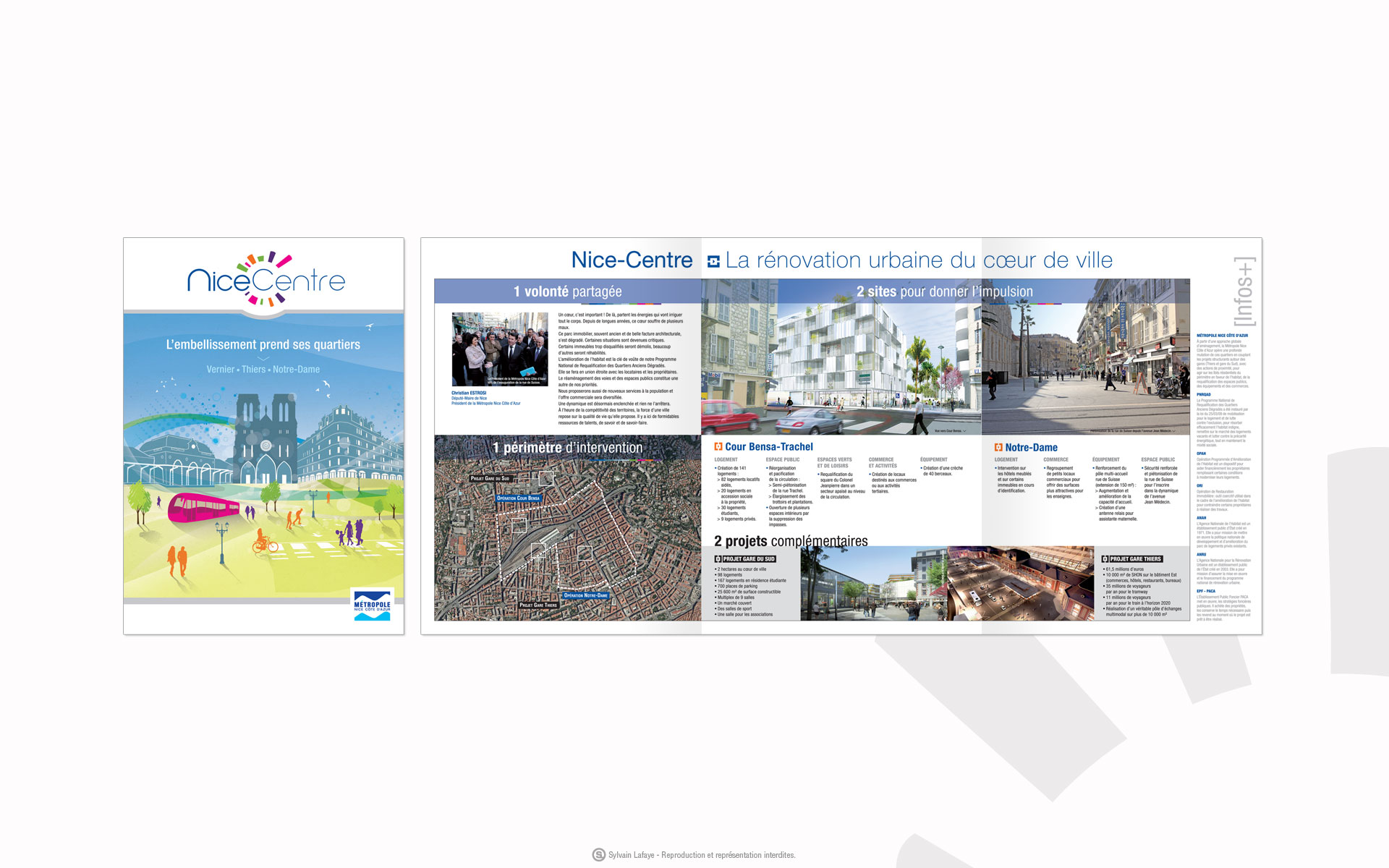Click the orange icon beside the 'Notre-Dame' heading
Image resolution: width=1389 pixels, height=868 pixels.
pyautogui.click(x=998, y=448)
